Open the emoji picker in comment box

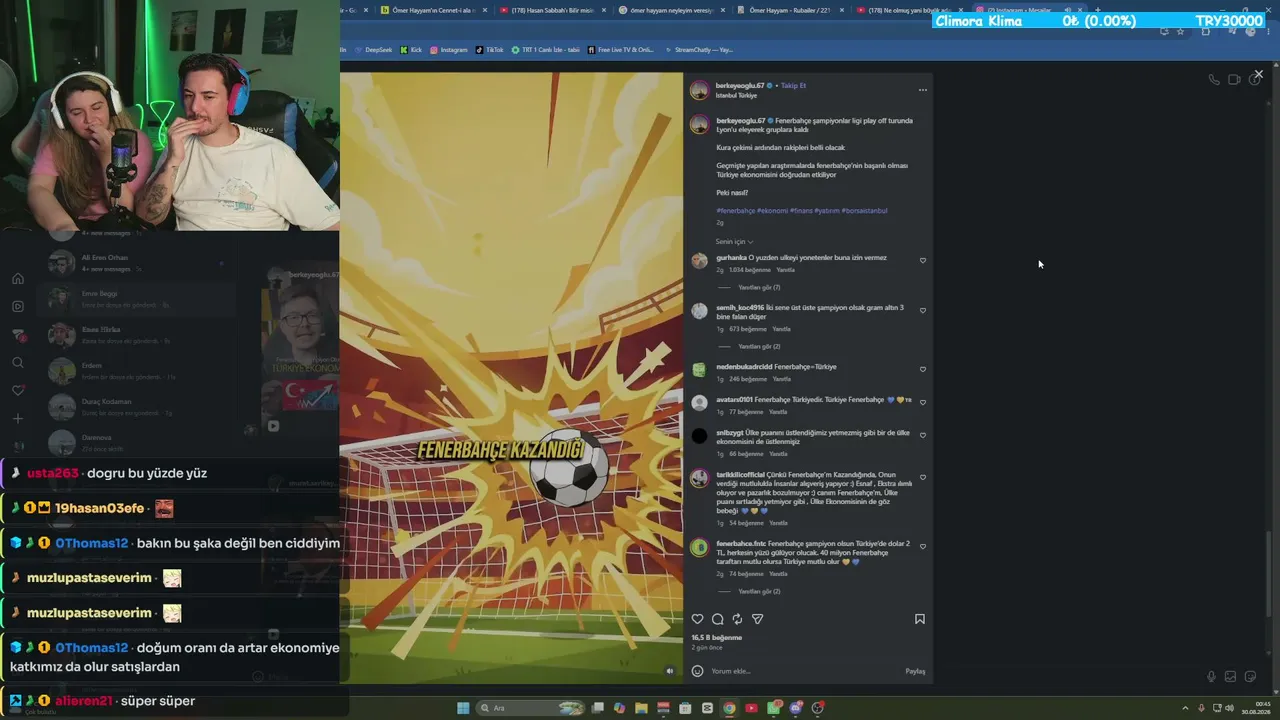click(697, 671)
